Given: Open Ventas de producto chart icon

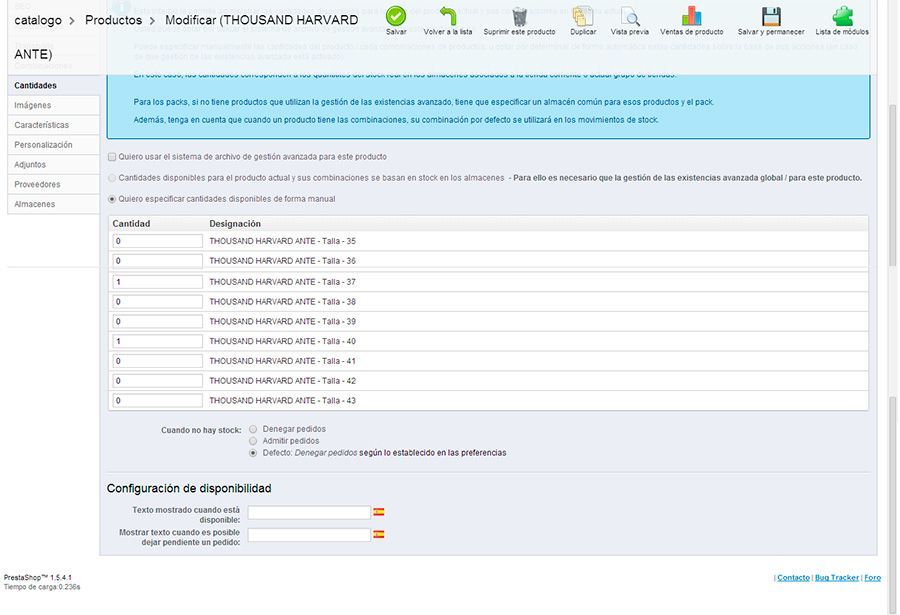Looking at the screenshot, I should click(x=691, y=16).
